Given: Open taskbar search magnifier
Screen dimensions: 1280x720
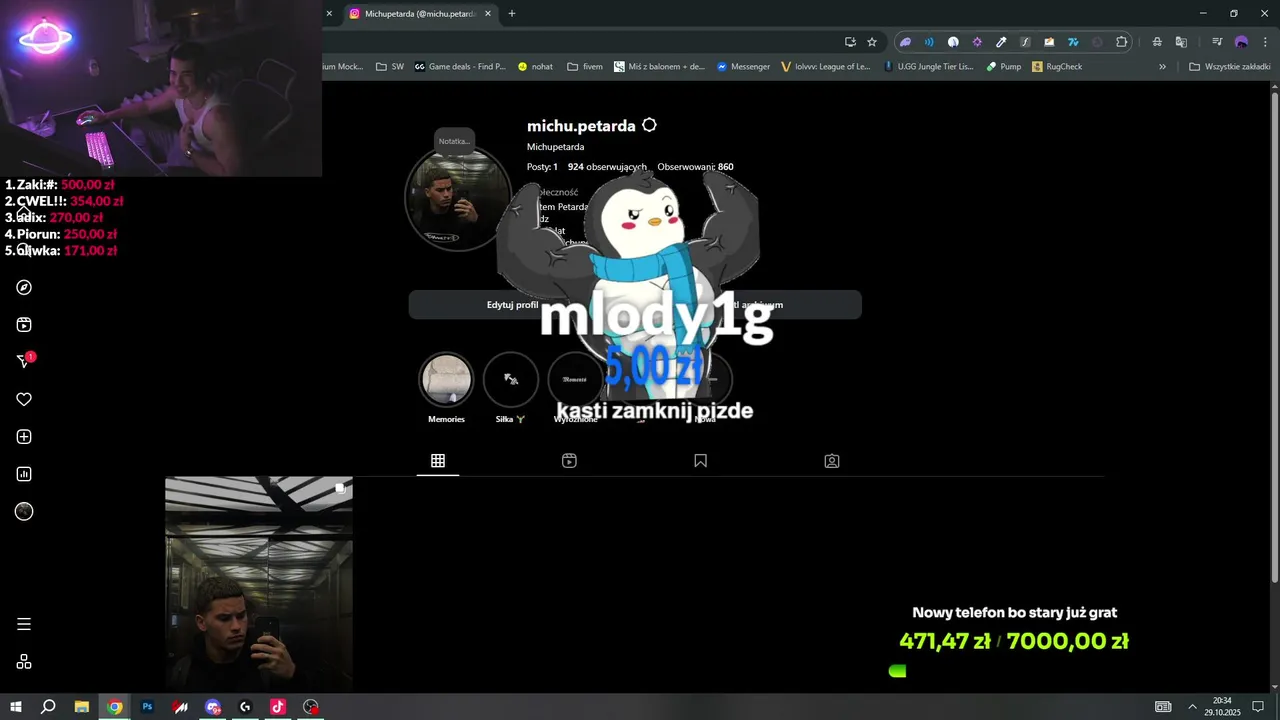Looking at the screenshot, I should pos(48,707).
